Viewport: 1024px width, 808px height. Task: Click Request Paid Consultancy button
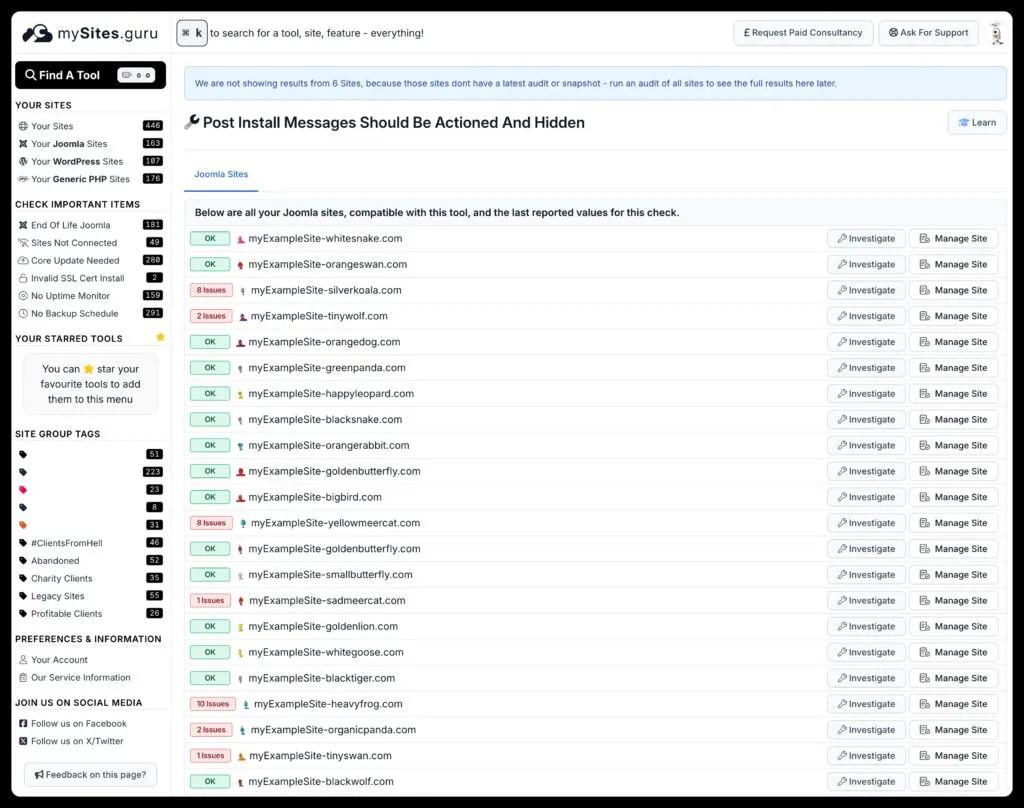coord(803,33)
